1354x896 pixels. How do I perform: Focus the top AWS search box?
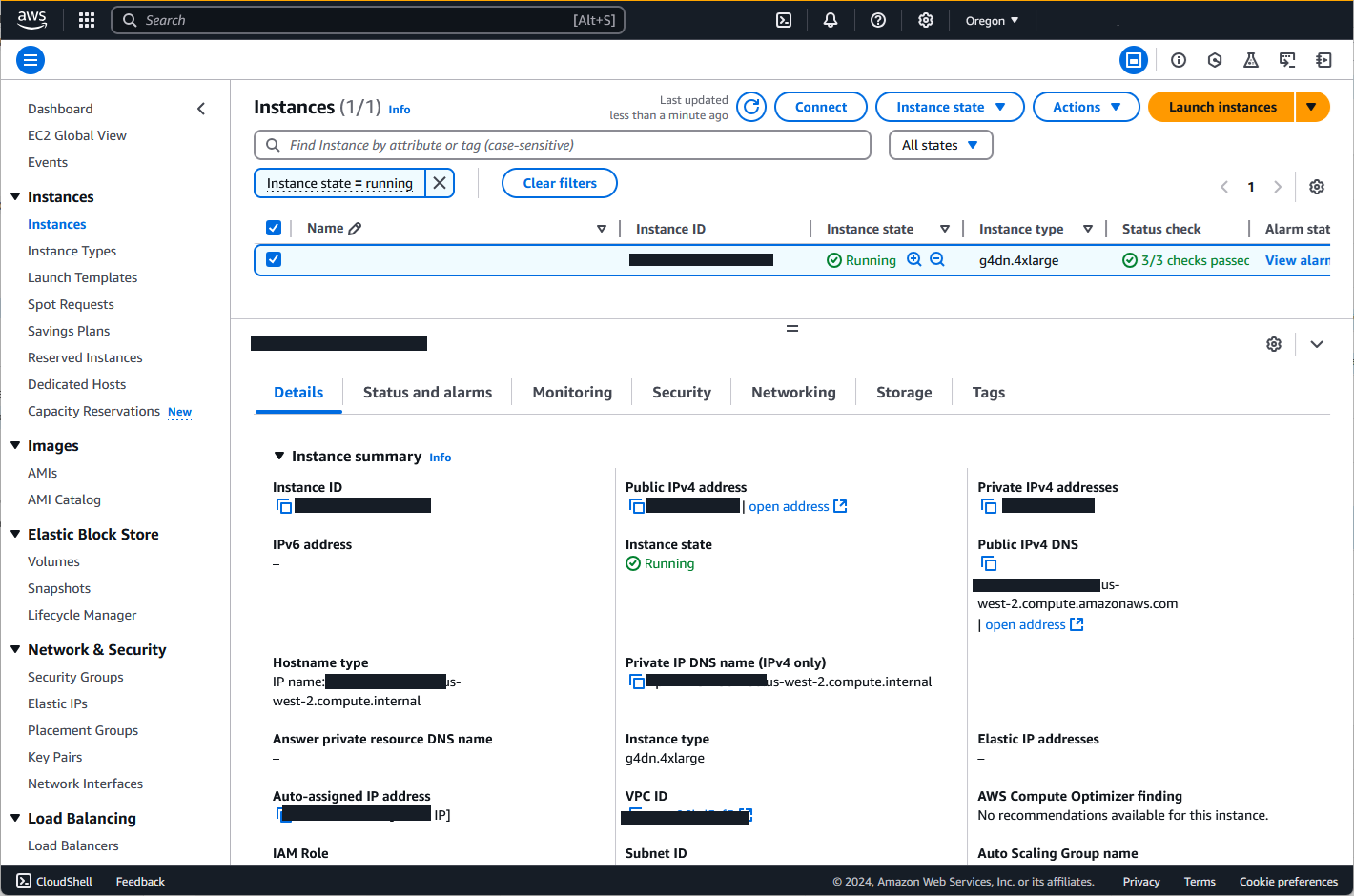[x=368, y=20]
